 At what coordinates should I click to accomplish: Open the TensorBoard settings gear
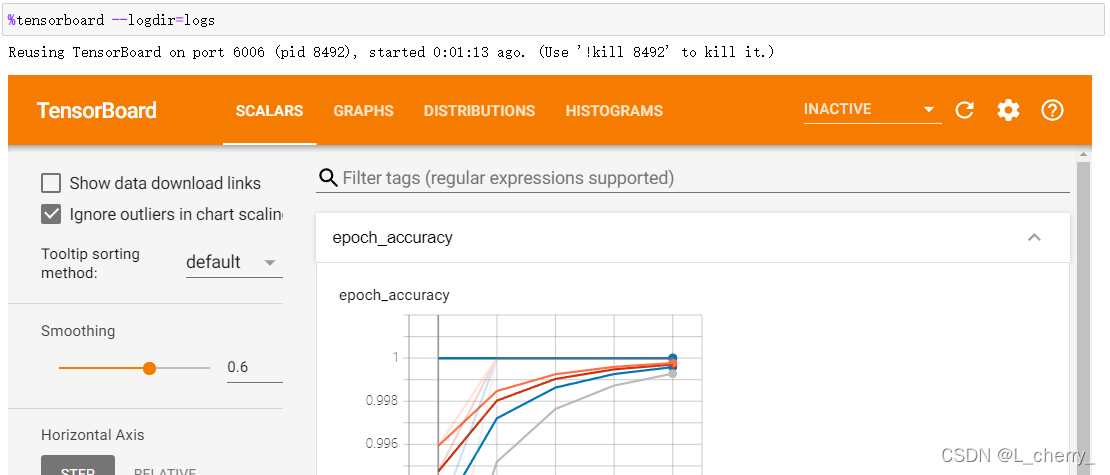1008,110
